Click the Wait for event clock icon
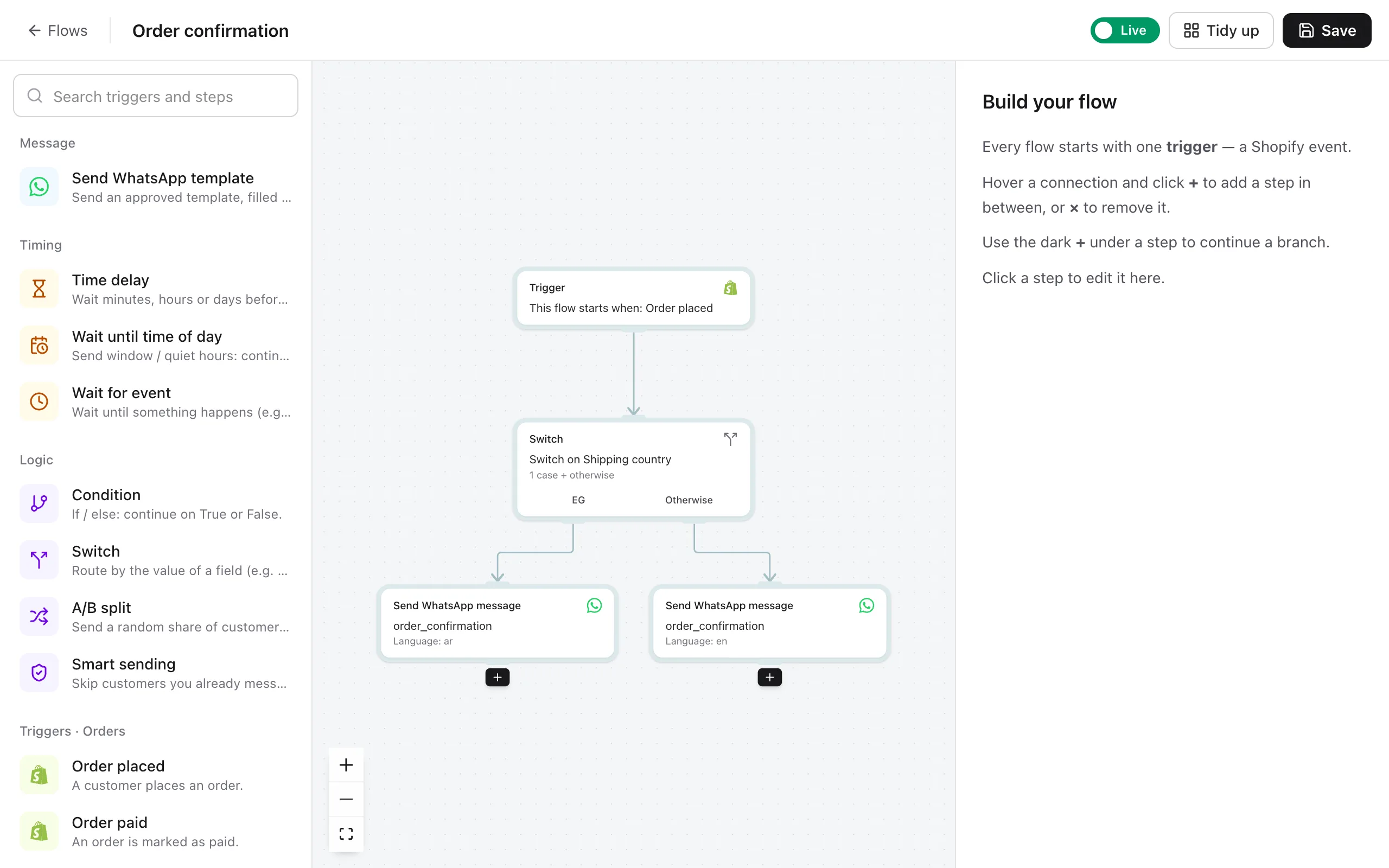The image size is (1389, 868). (39, 401)
